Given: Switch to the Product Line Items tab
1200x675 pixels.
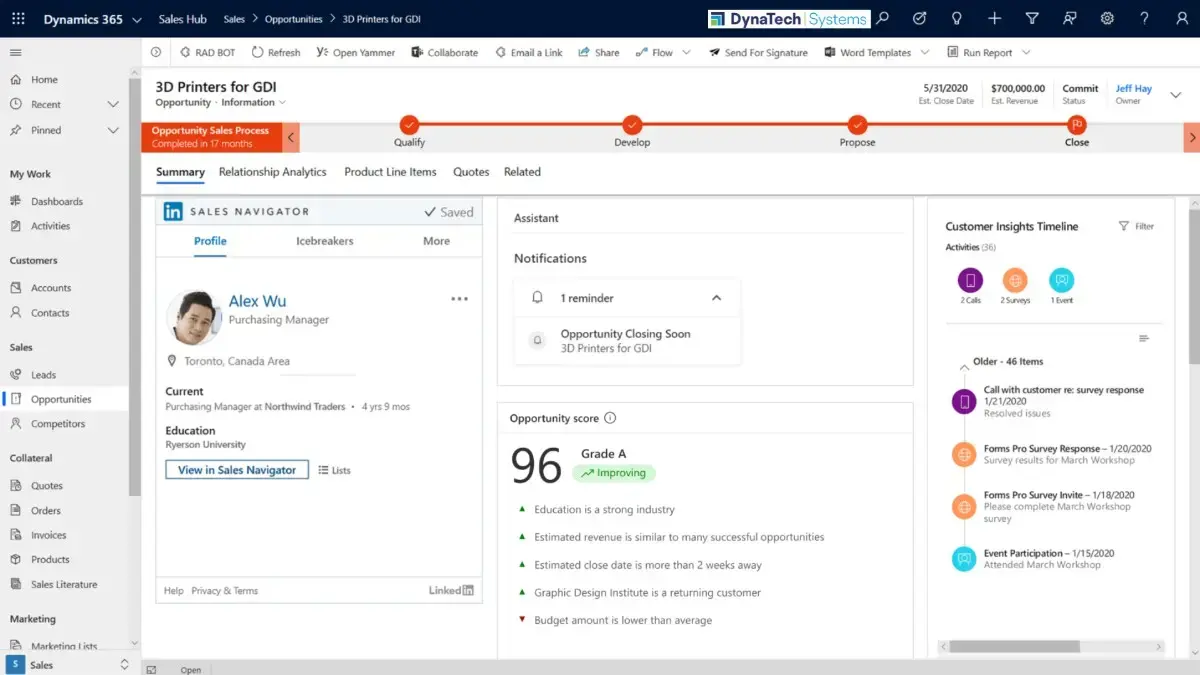Looking at the screenshot, I should tap(390, 172).
